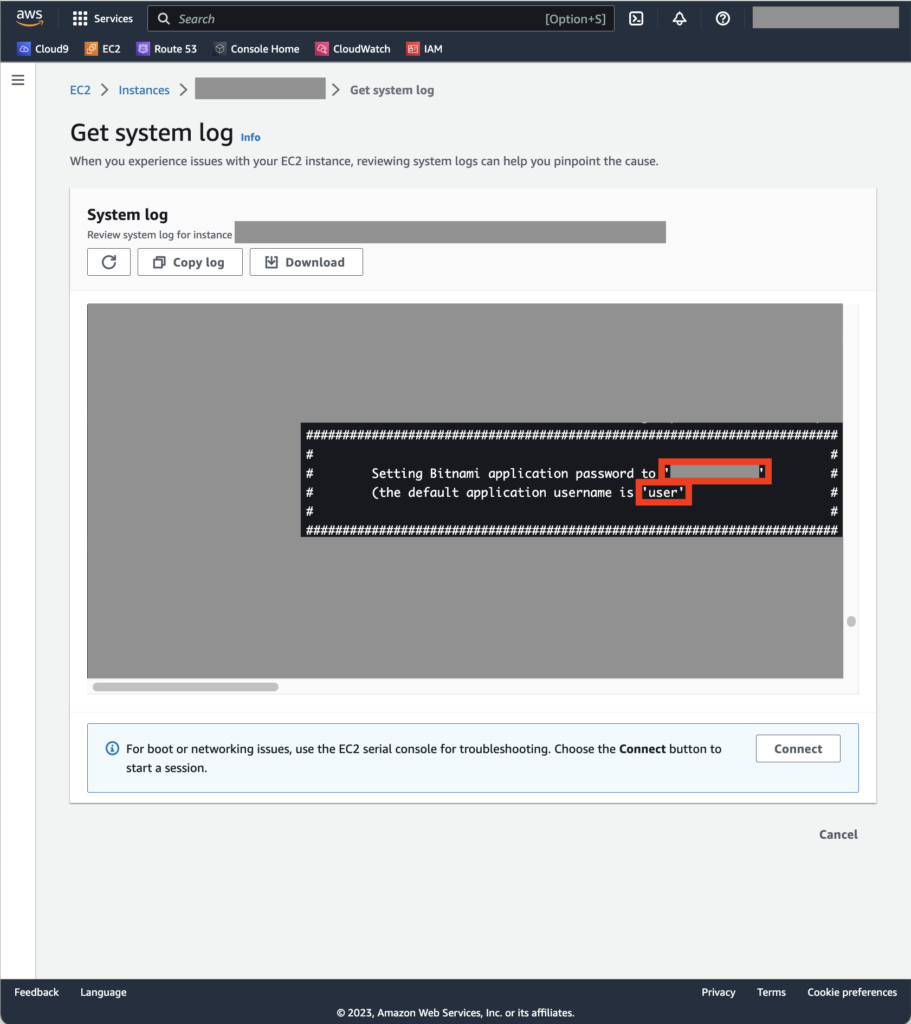
Task: Click the blue info circle icon in the serial console notice
Action: point(112,748)
